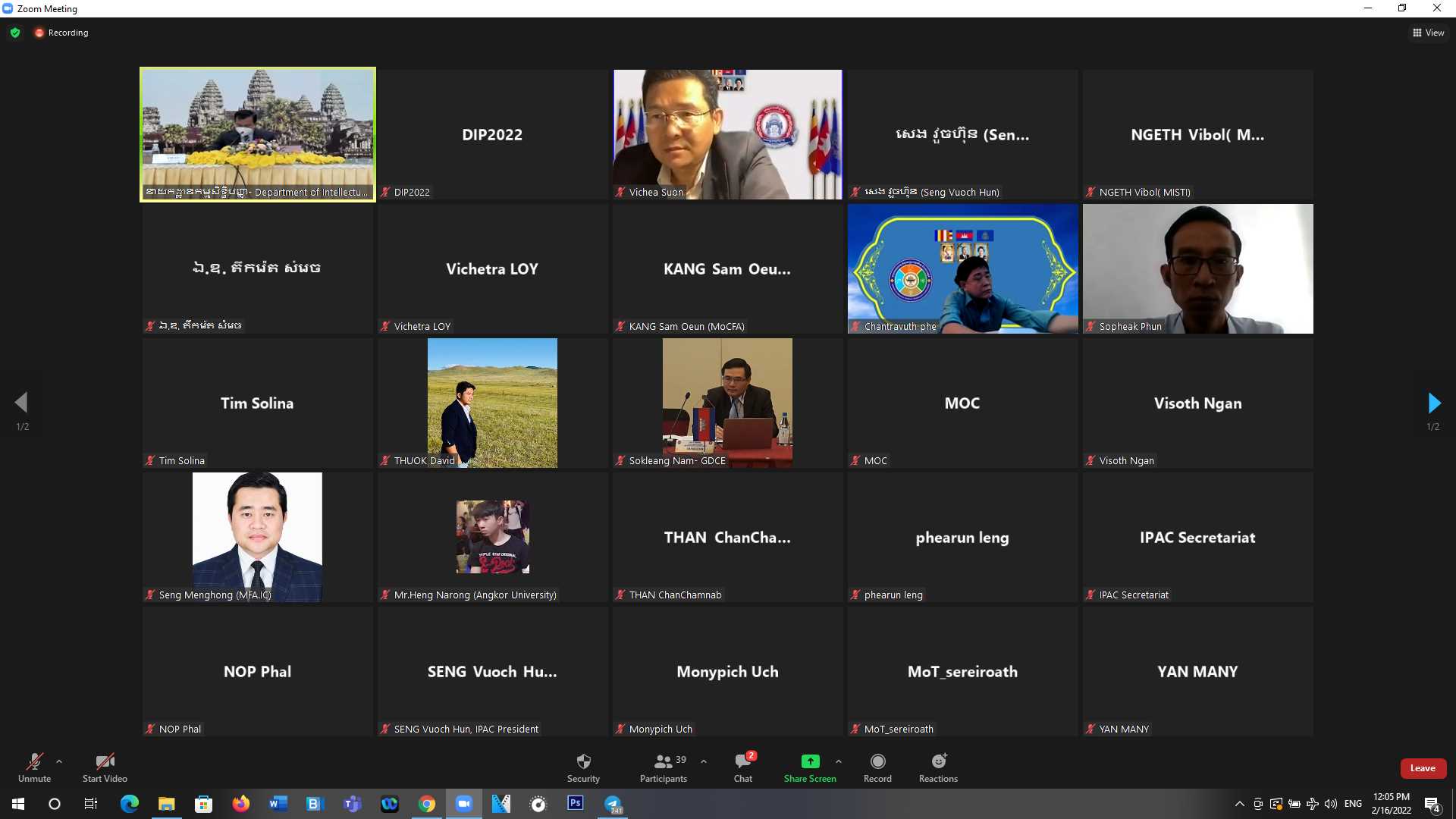Image resolution: width=1456 pixels, height=819 pixels.
Task: Open Word from taskbar
Action: (x=278, y=804)
